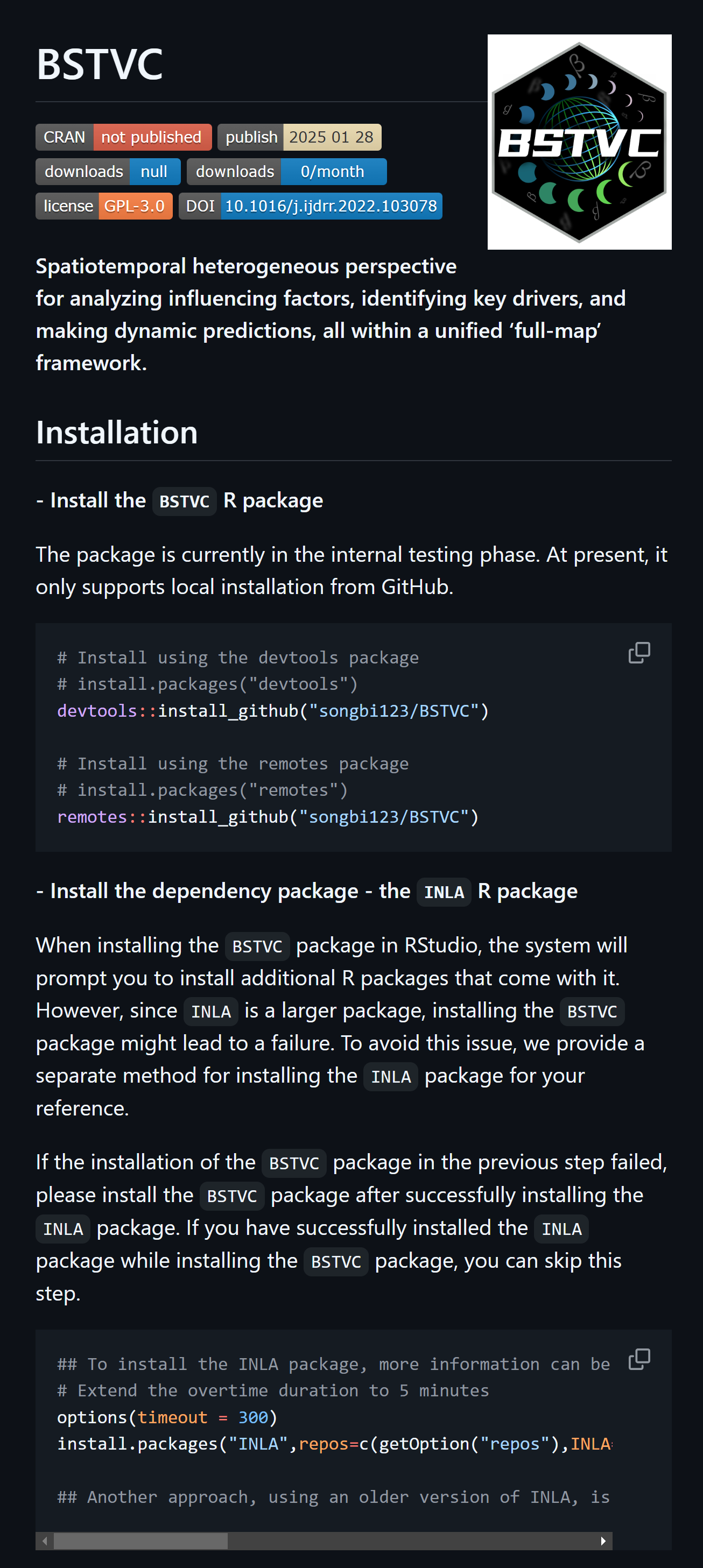
Task: Click the remotes::install_github code line
Action: point(268,817)
